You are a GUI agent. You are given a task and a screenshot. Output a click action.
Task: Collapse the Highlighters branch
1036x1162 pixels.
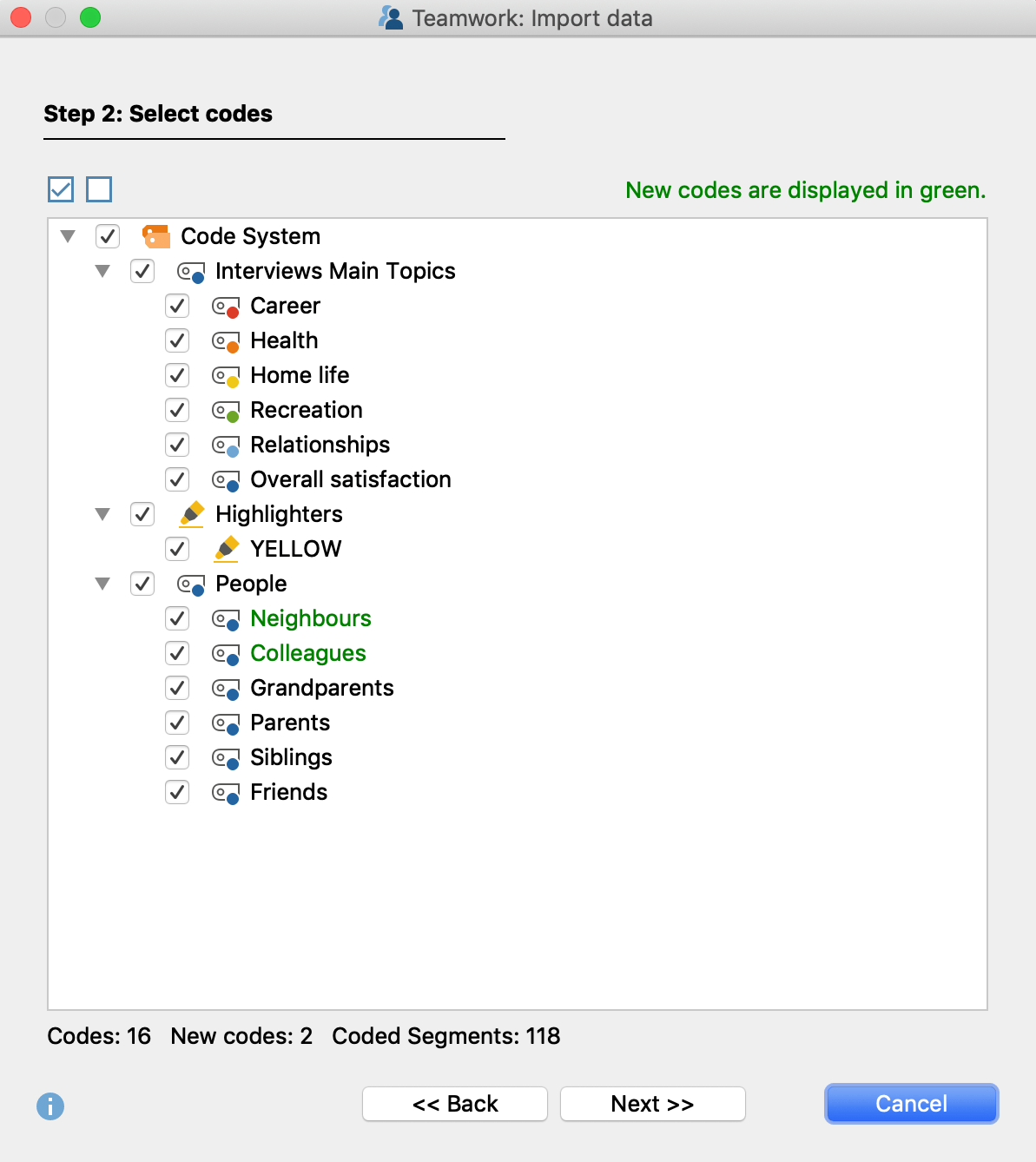pyautogui.click(x=103, y=513)
